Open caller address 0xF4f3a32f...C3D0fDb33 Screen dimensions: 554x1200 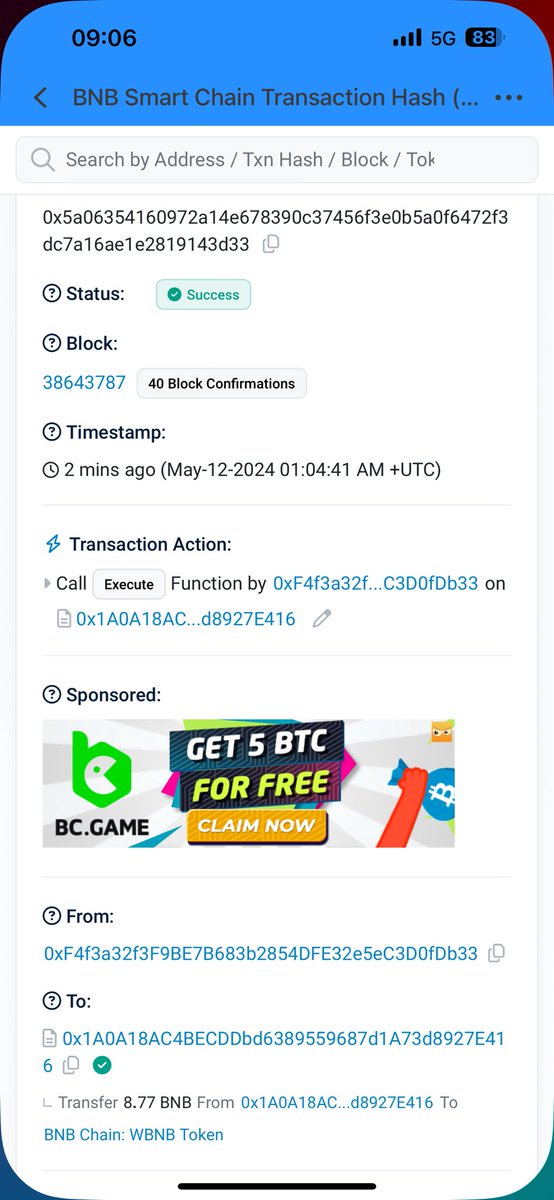coord(376,583)
